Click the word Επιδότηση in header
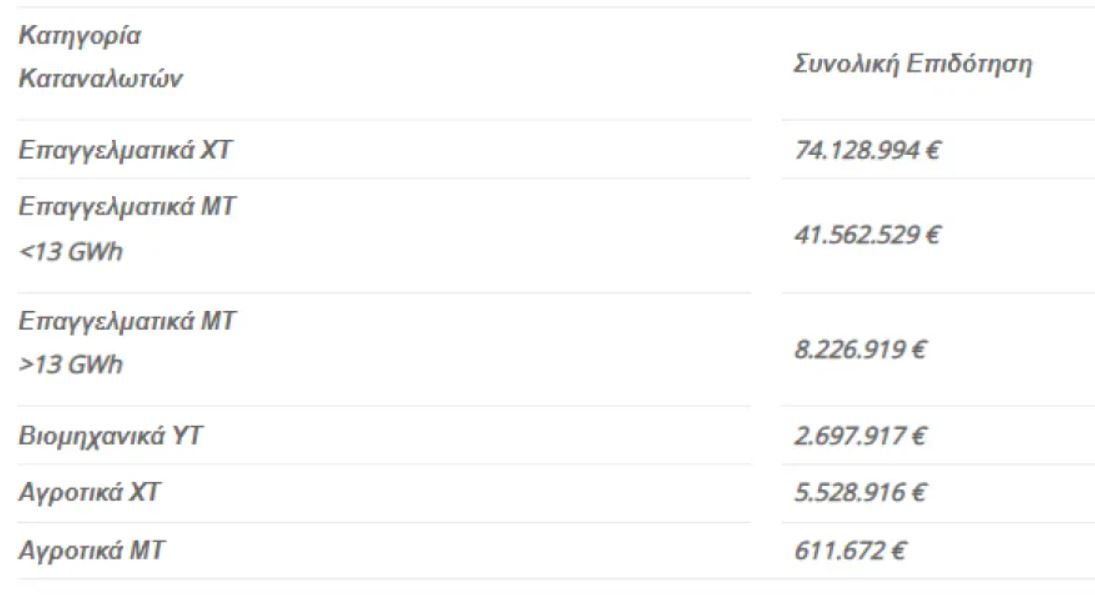The width and height of the screenshot is (1095, 615). click(x=969, y=64)
